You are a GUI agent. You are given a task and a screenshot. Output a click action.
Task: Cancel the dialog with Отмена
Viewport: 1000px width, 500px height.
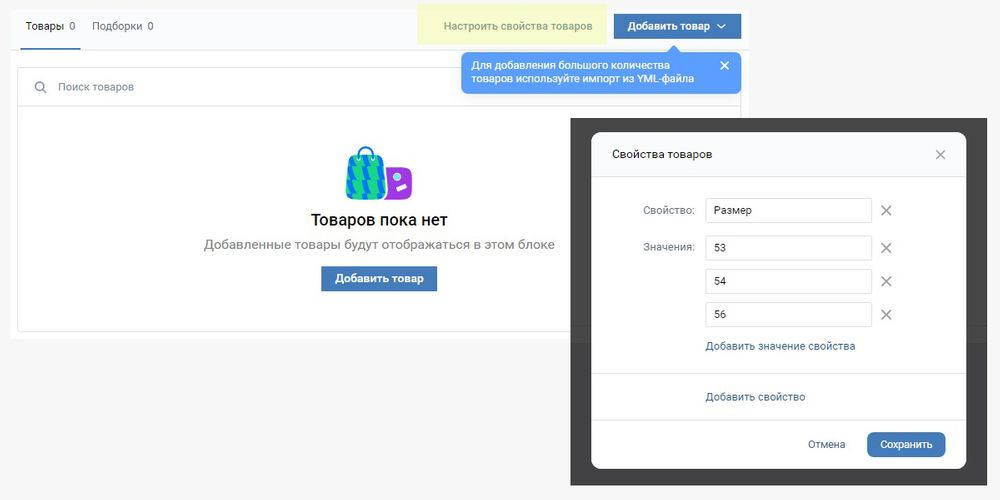click(x=827, y=445)
